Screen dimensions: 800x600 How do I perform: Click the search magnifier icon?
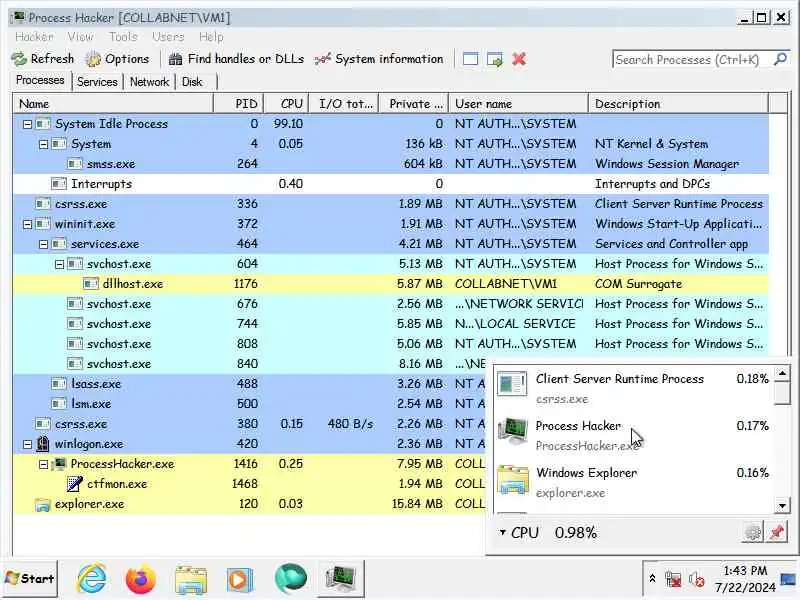click(x=780, y=59)
